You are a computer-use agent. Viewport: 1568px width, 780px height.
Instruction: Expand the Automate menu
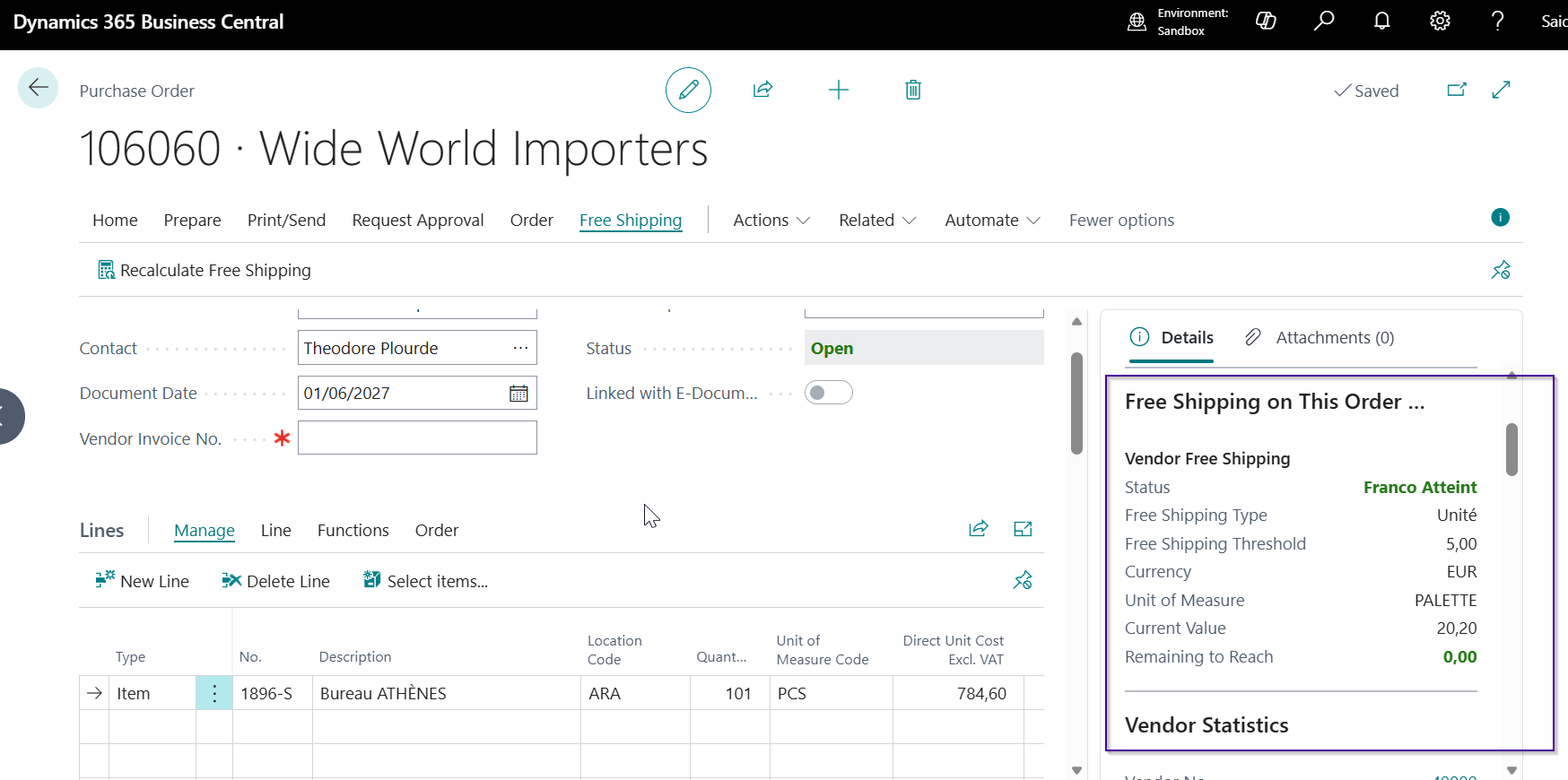(992, 221)
